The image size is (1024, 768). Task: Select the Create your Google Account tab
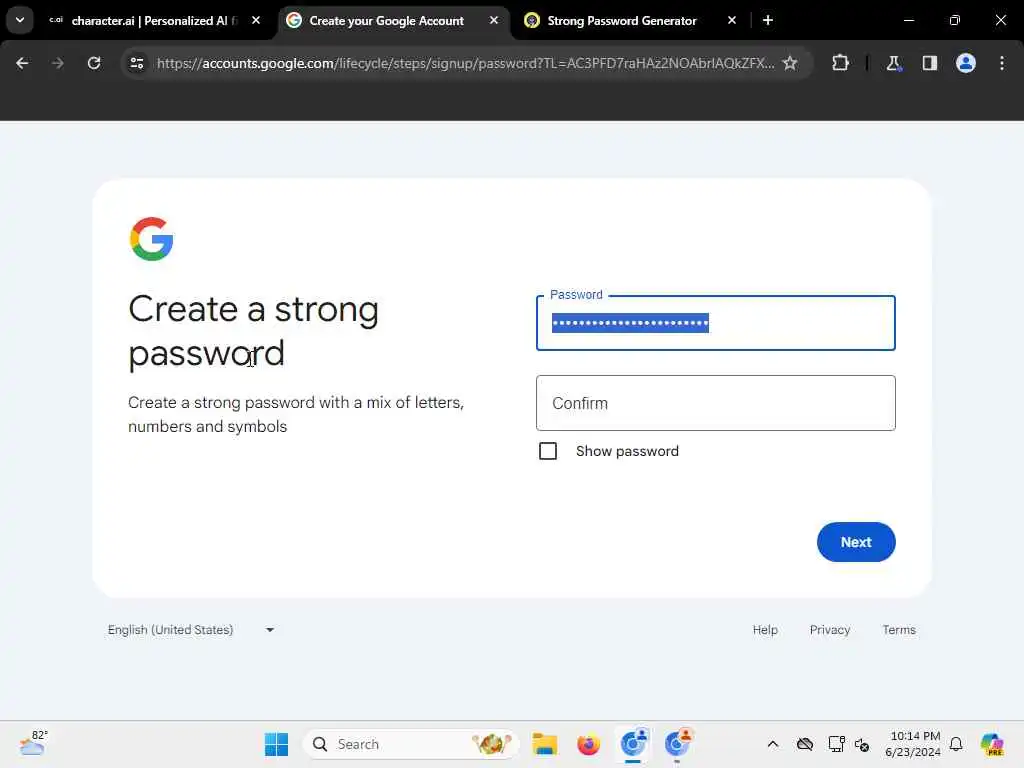coord(394,21)
